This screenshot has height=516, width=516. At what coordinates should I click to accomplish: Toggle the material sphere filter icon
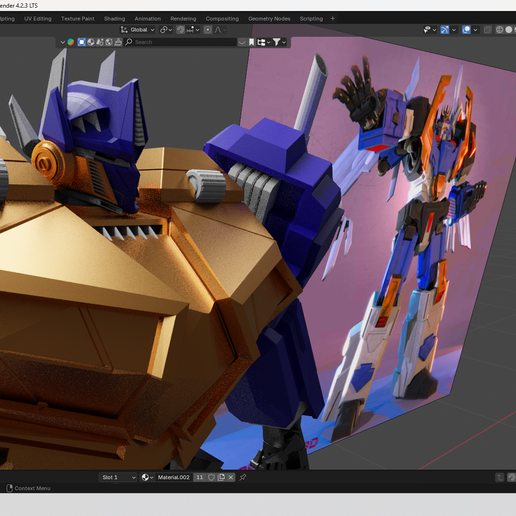[91, 42]
